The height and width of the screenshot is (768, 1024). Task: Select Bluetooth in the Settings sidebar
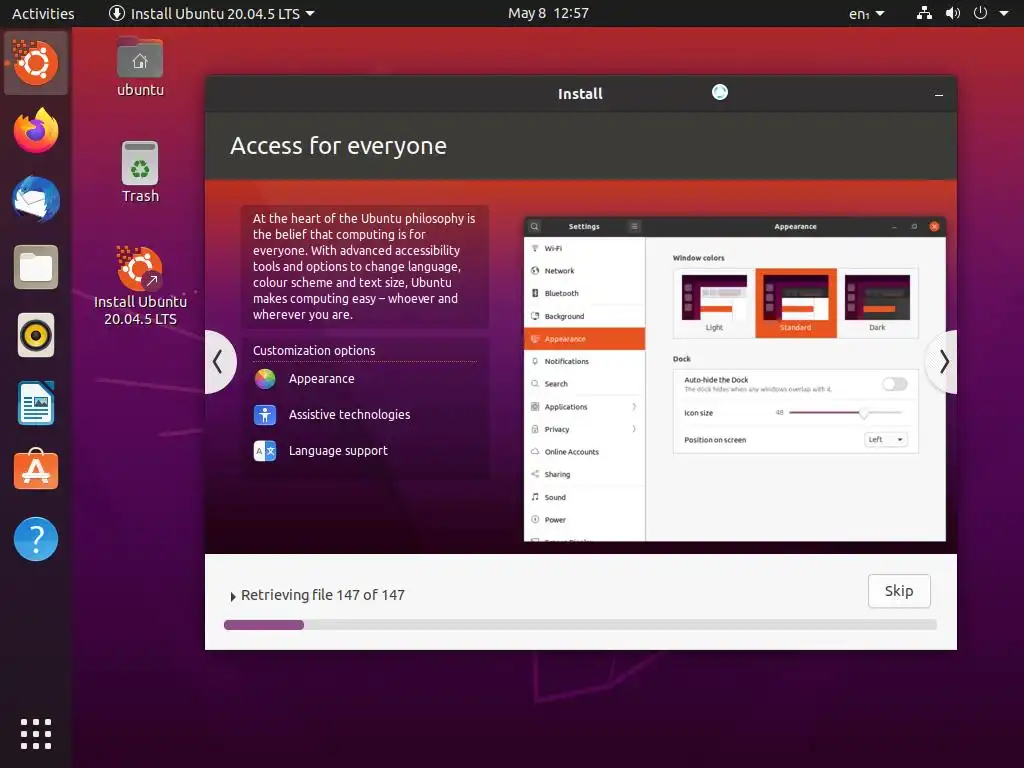click(584, 293)
